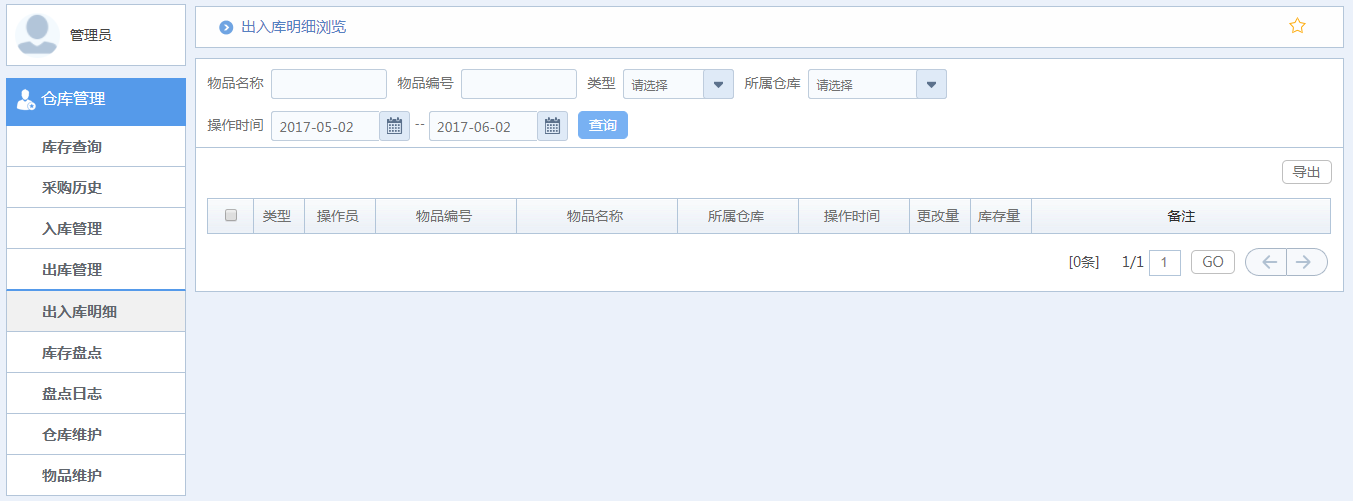The image size is (1353, 501).
Task: Click the 查询 search button
Action: click(x=602, y=126)
